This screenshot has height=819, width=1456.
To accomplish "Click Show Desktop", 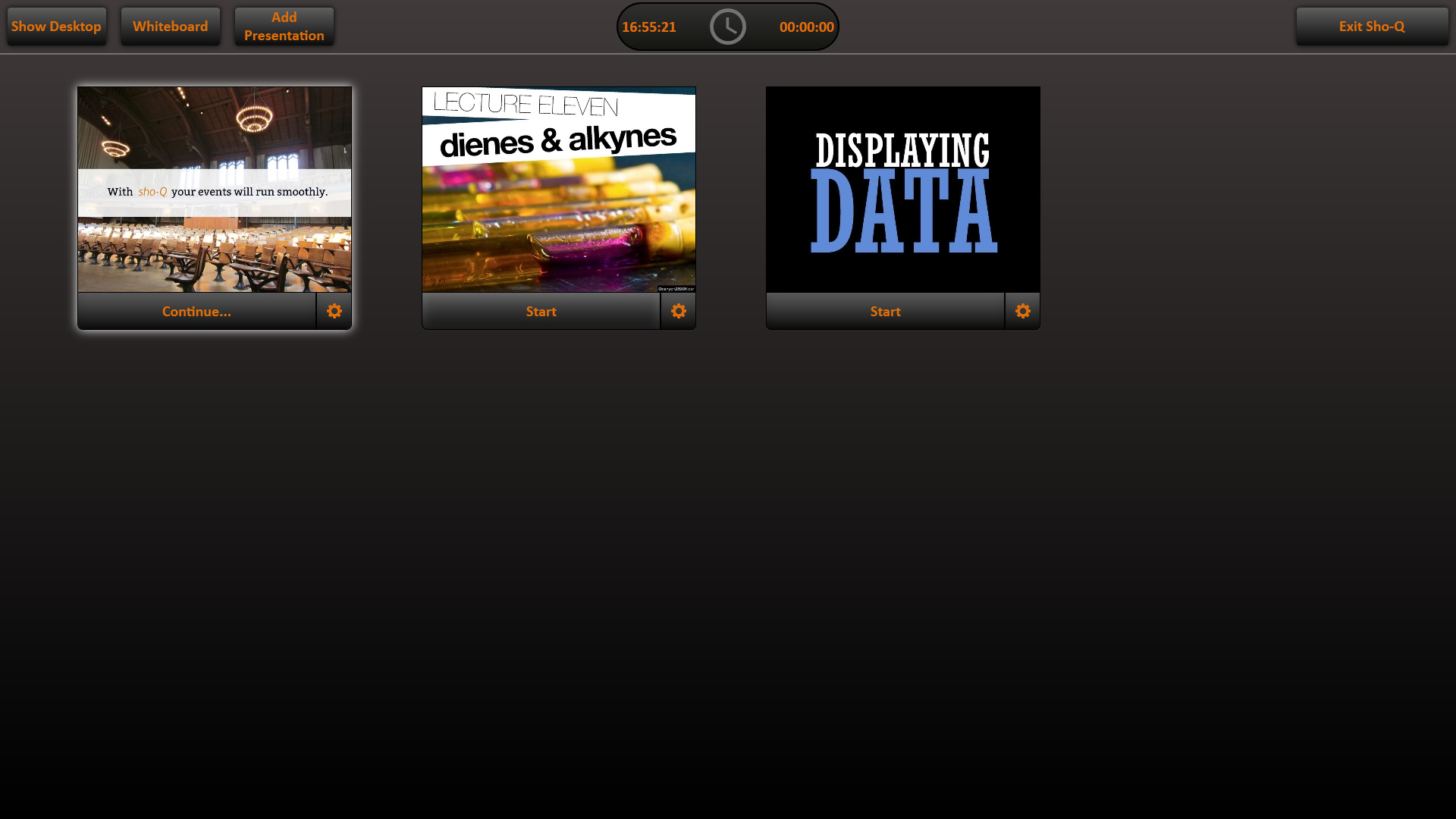I will point(56,25).
